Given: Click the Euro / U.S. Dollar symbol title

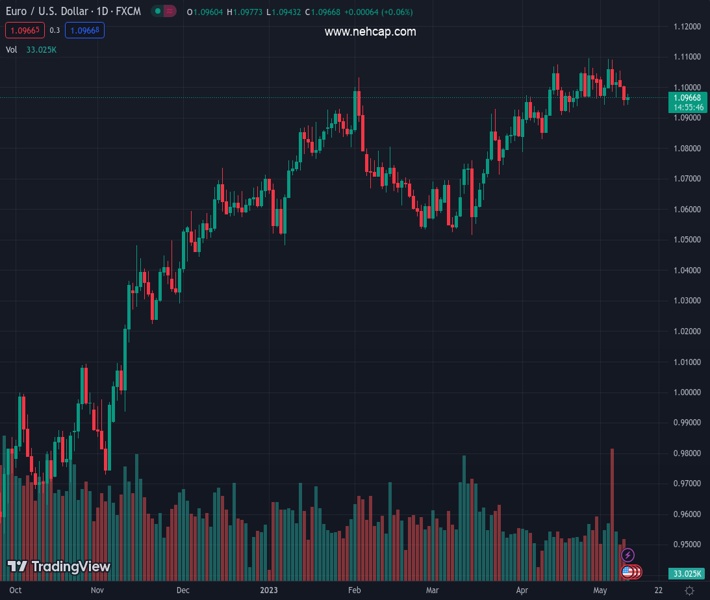Looking at the screenshot, I should 72,11.
